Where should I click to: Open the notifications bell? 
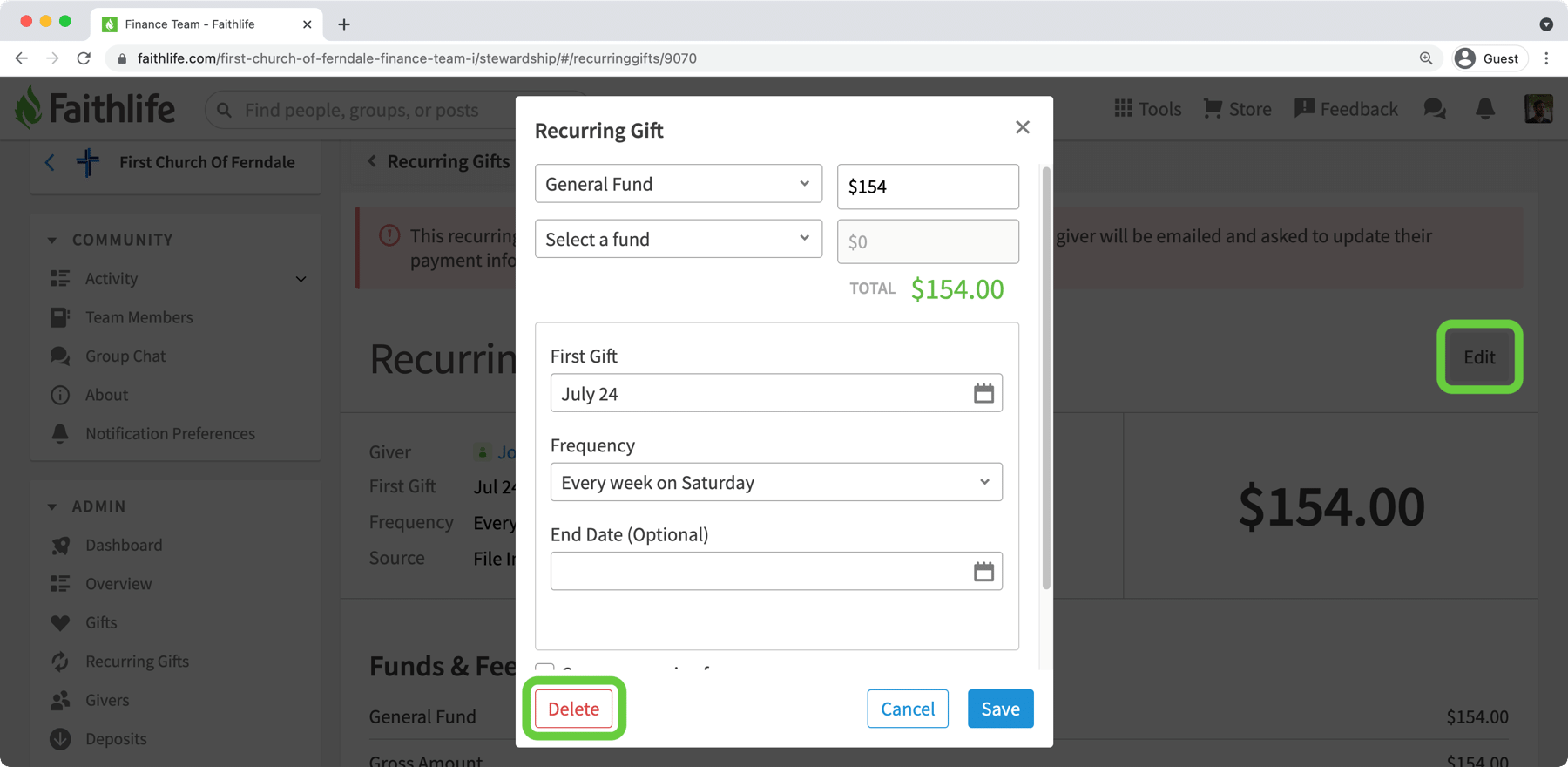[x=1485, y=109]
